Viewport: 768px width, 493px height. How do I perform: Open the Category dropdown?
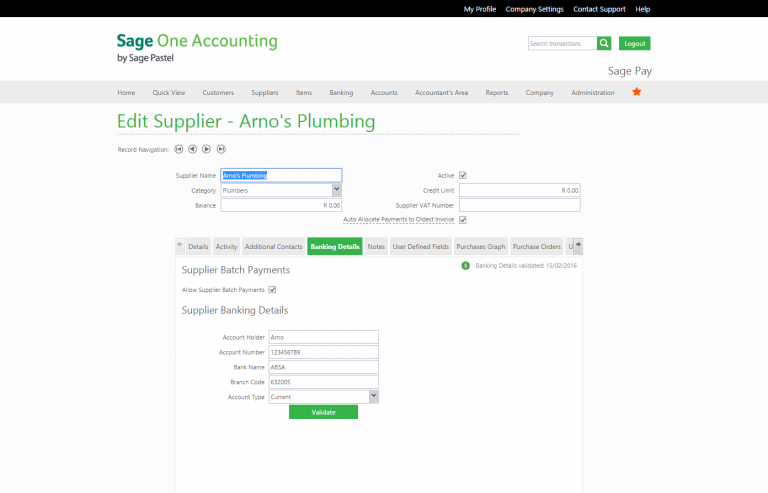[x=336, y=190]
